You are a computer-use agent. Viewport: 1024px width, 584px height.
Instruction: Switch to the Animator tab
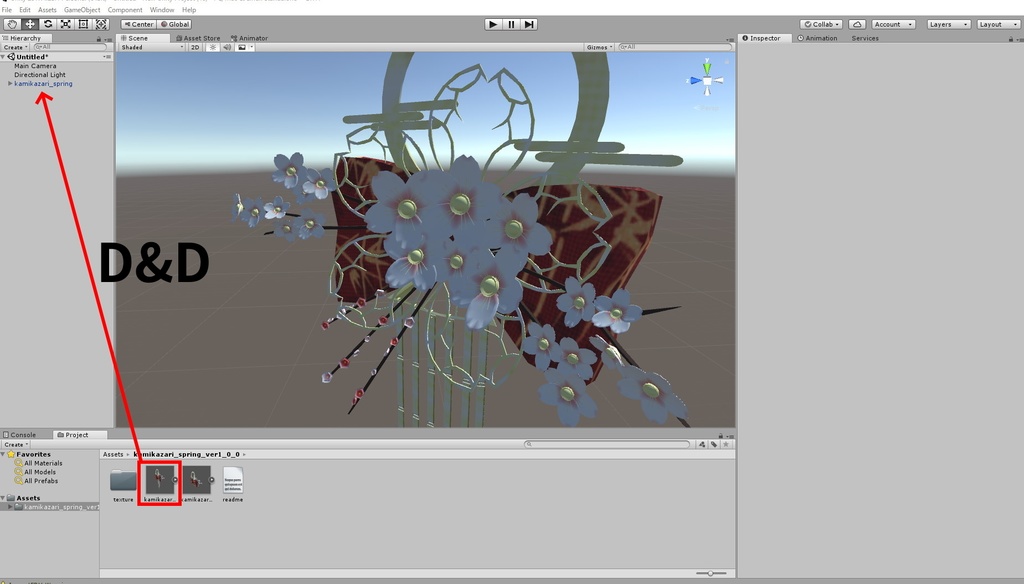(249, 38)
